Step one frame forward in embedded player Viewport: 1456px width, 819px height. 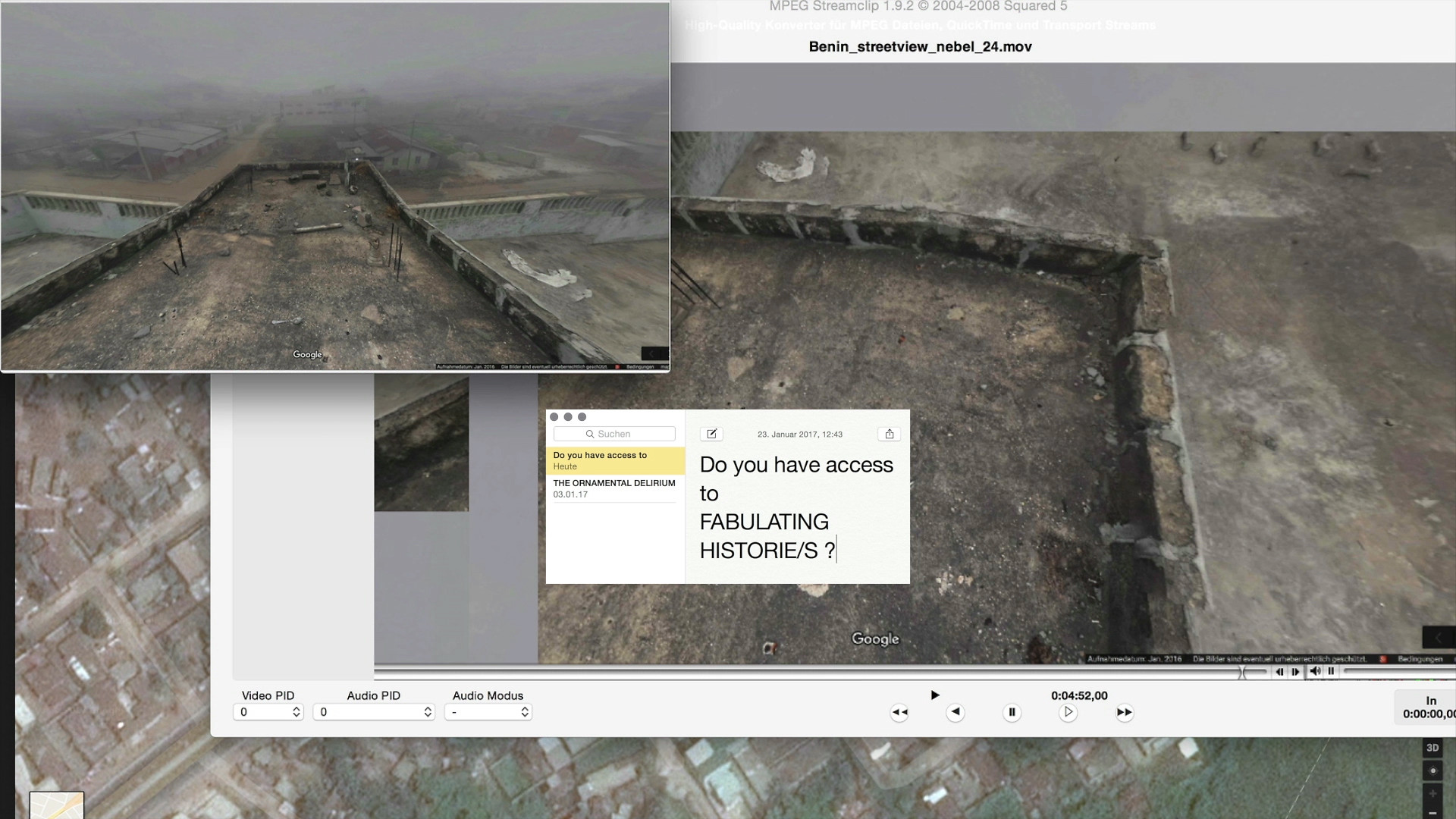tap(1295, 671)
